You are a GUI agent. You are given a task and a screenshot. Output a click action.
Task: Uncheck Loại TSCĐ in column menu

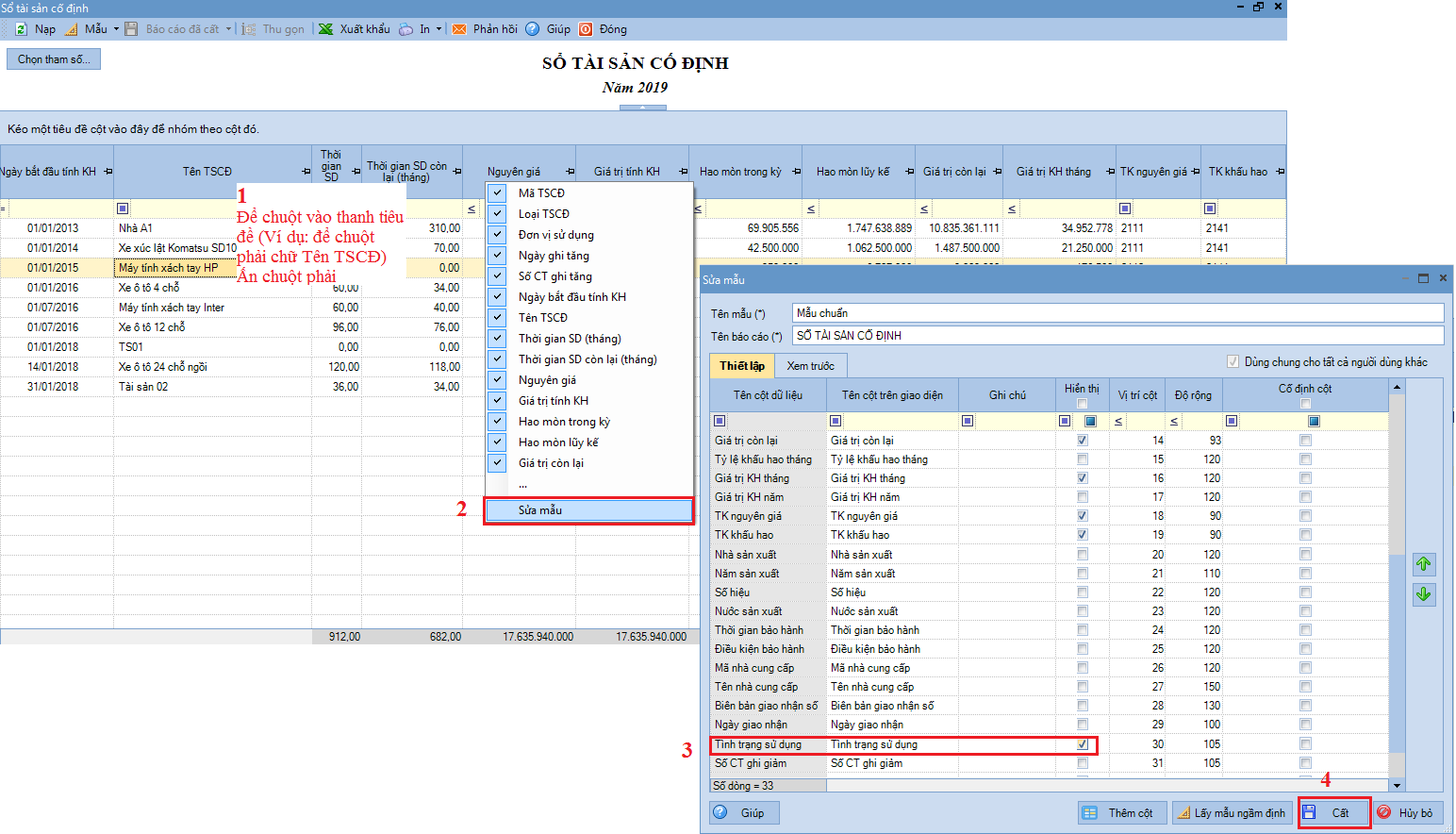pos(497,213)
